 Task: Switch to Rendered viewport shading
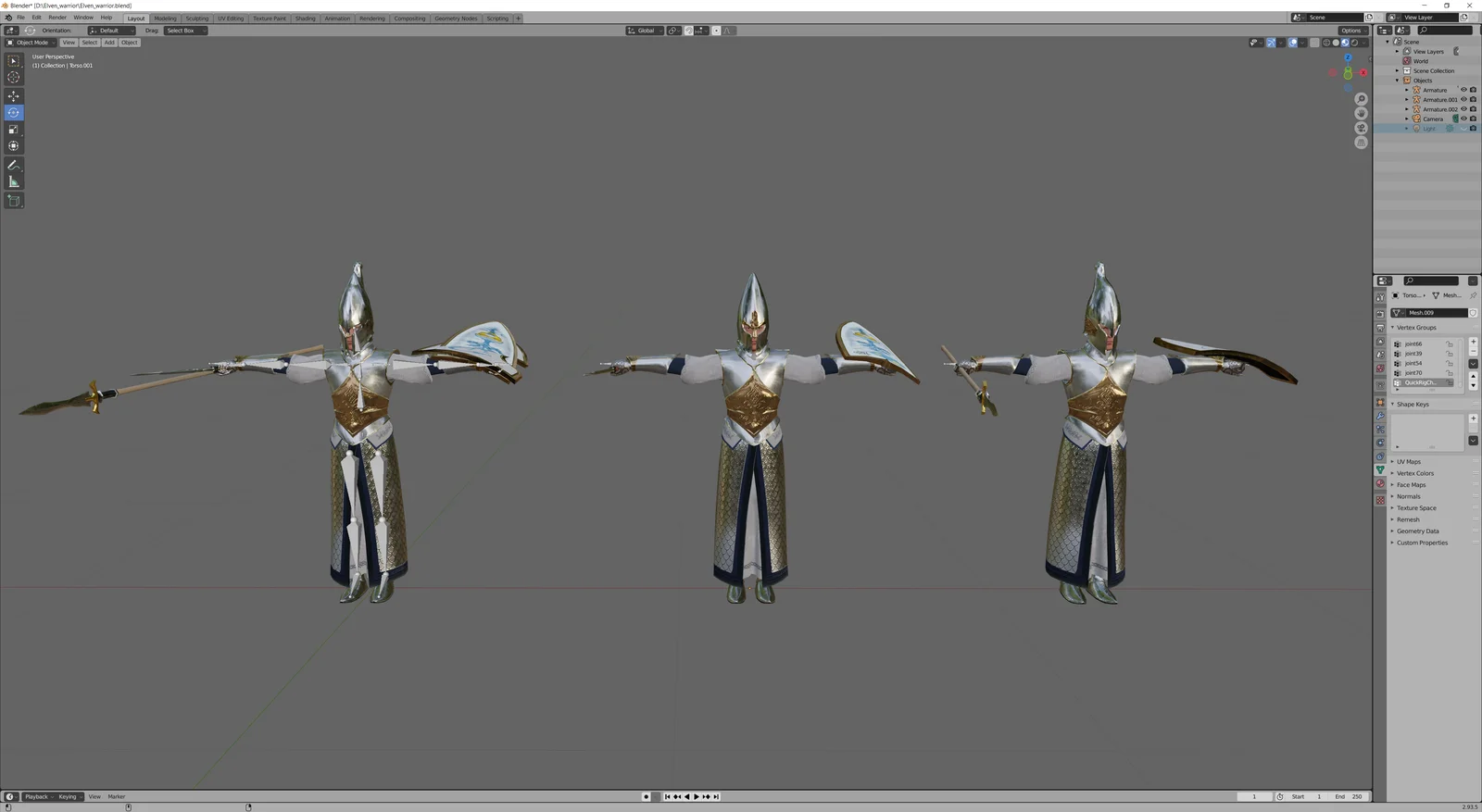1354,43
